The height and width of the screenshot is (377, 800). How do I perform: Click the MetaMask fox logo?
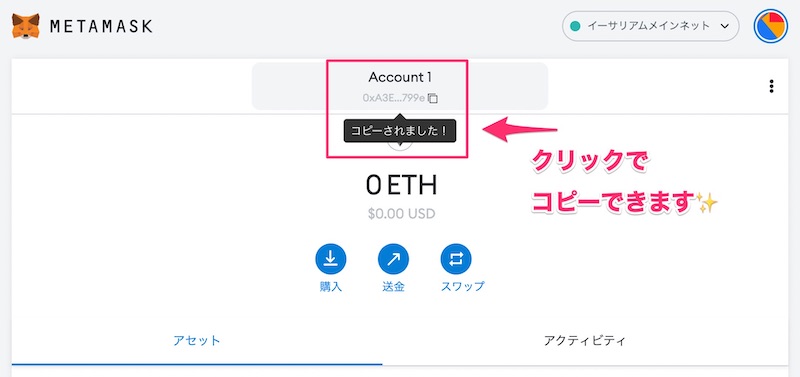point(26,26)
